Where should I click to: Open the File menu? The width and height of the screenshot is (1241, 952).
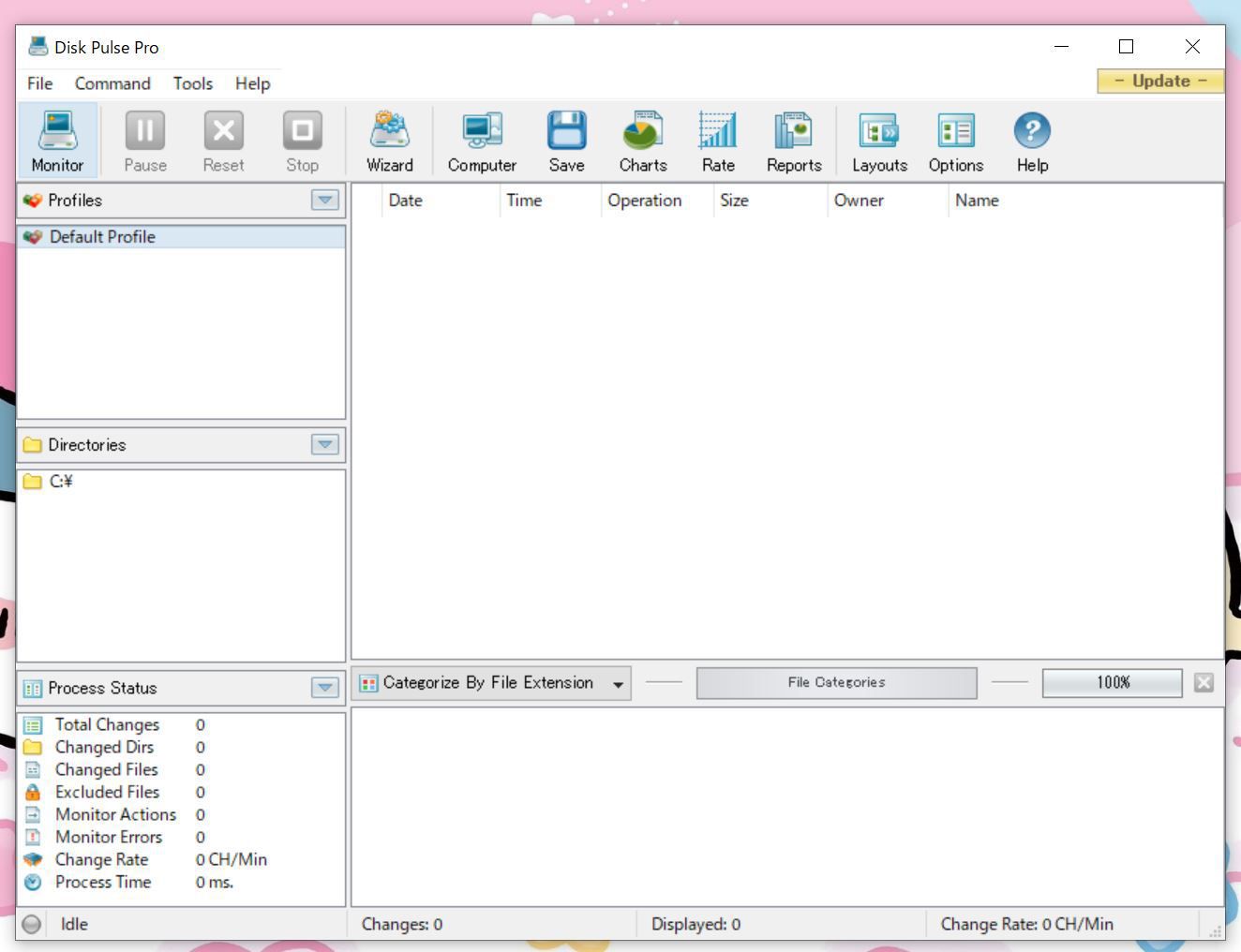tap(39, 83)
